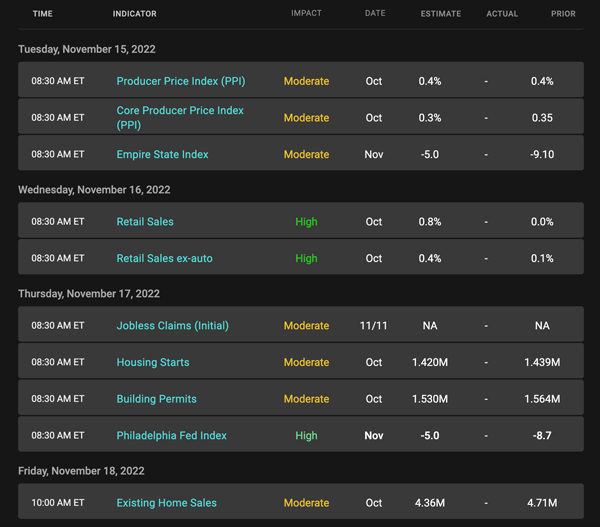
Task: Select the Building Permits link
Action: (x=156, y=399)
